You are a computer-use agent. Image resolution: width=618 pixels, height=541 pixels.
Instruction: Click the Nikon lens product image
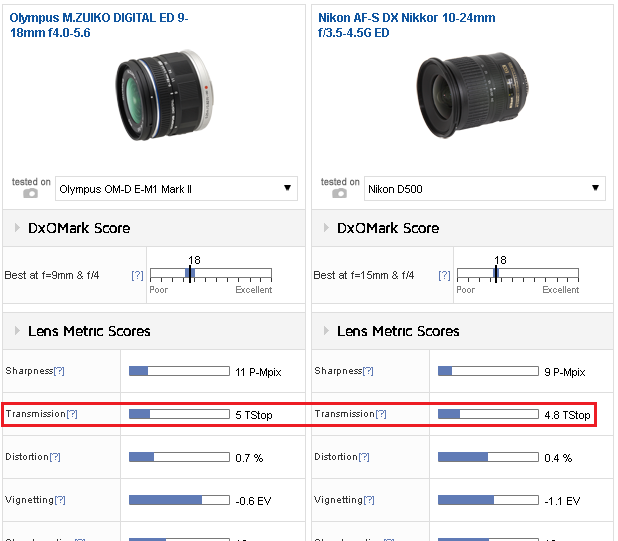[464, 93]
